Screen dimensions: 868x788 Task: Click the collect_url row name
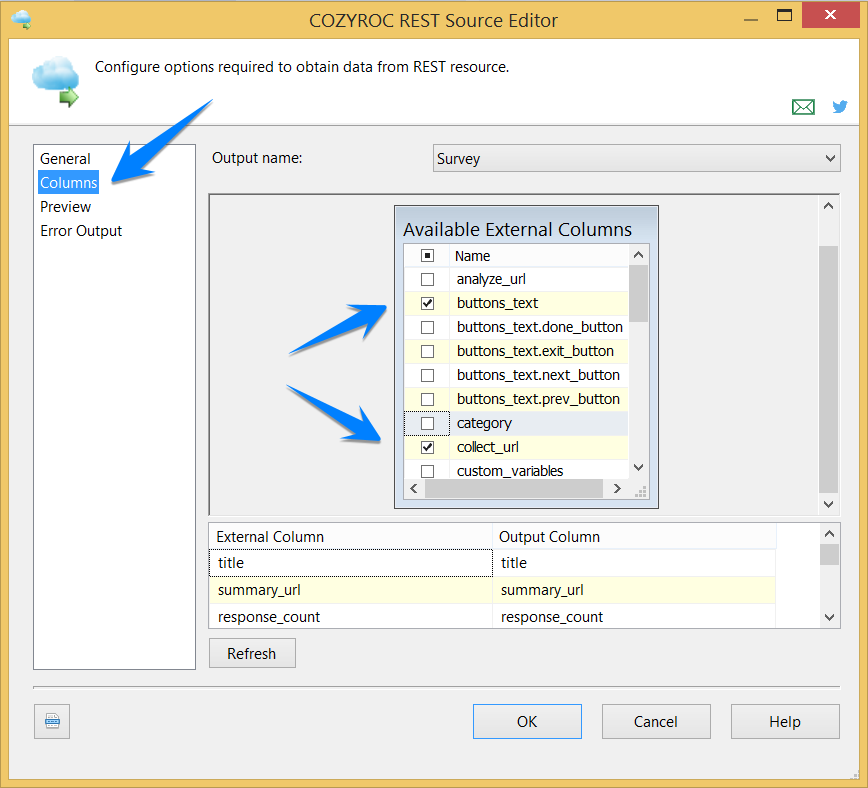tap(488, 447)
